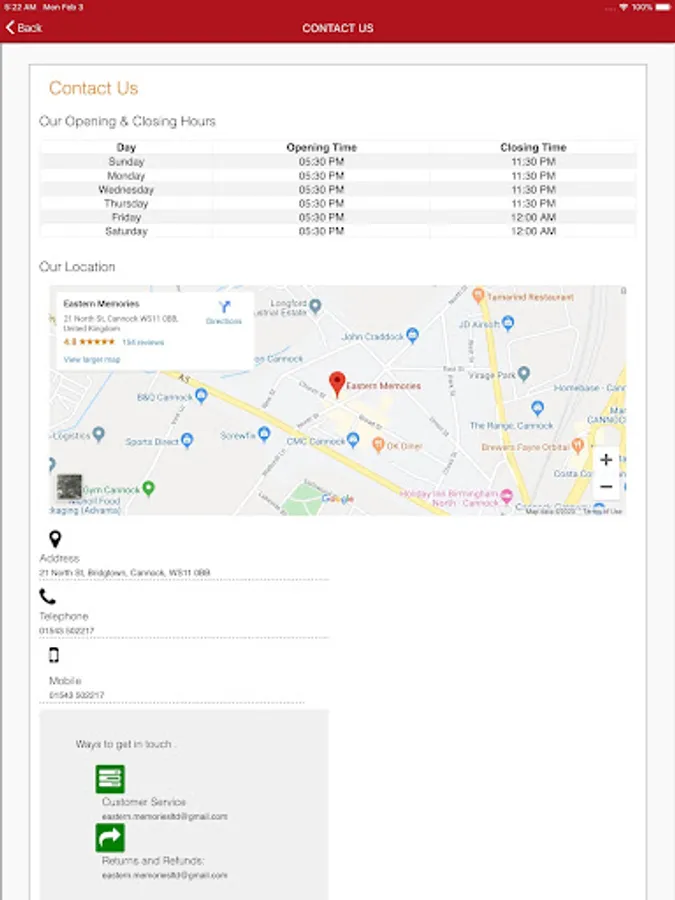Click Saturday's 12:00 AM closing time
The width and height of the screenshot is (675, 900).
coord(533,231)
